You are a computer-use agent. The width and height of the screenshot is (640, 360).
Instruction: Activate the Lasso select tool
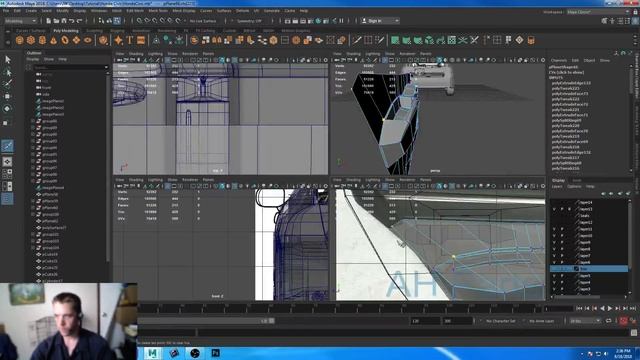7,72
